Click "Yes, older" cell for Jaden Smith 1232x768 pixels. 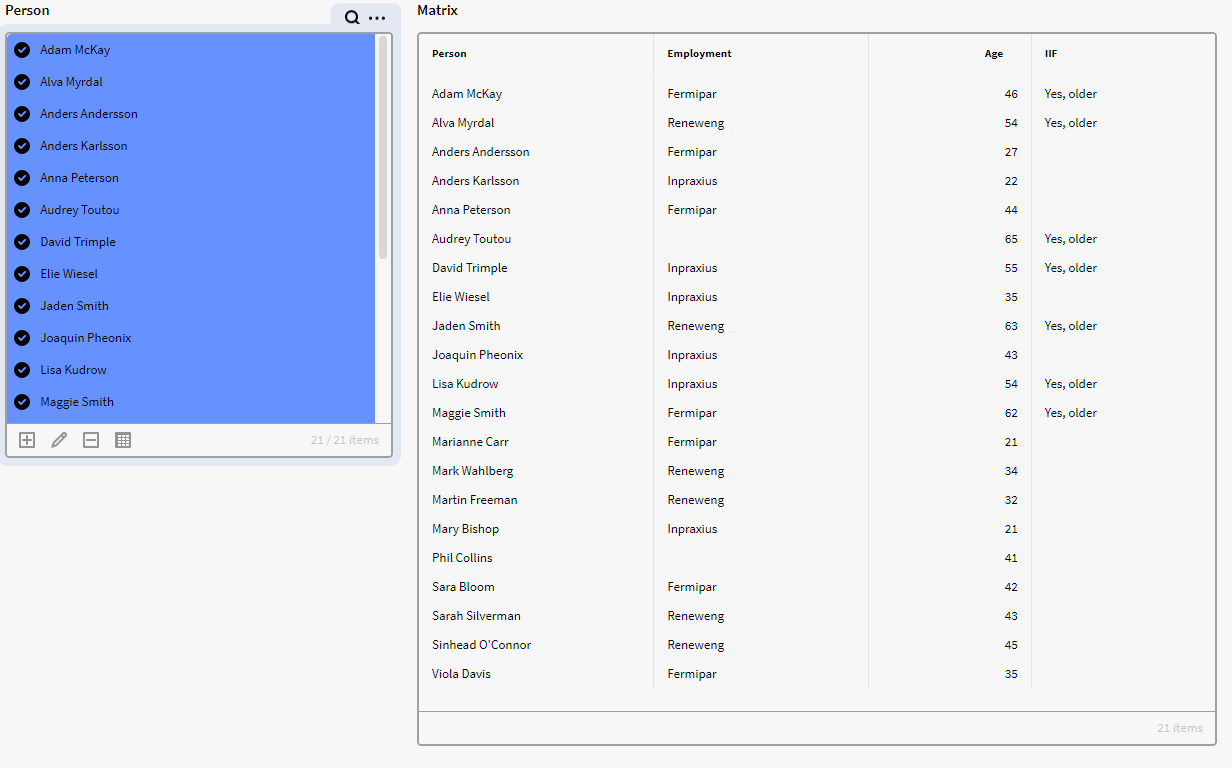click(x=1070, y=326)
